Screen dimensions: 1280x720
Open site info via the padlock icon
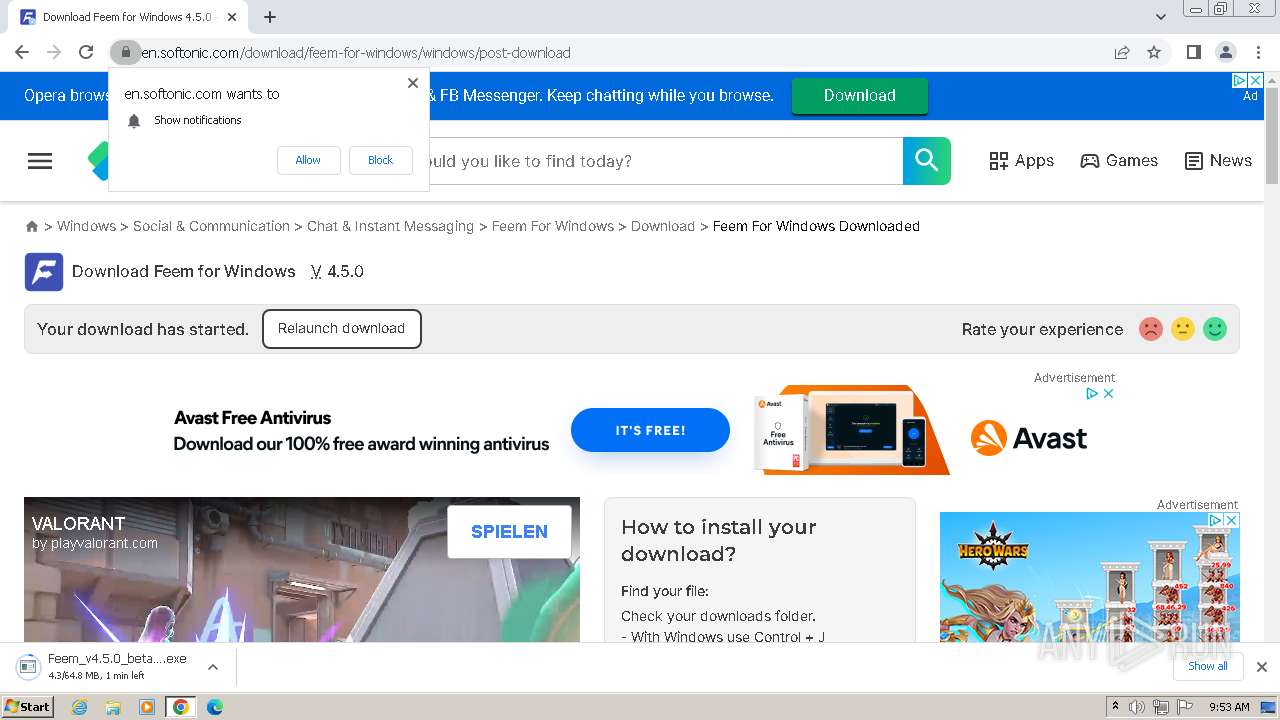125,52
